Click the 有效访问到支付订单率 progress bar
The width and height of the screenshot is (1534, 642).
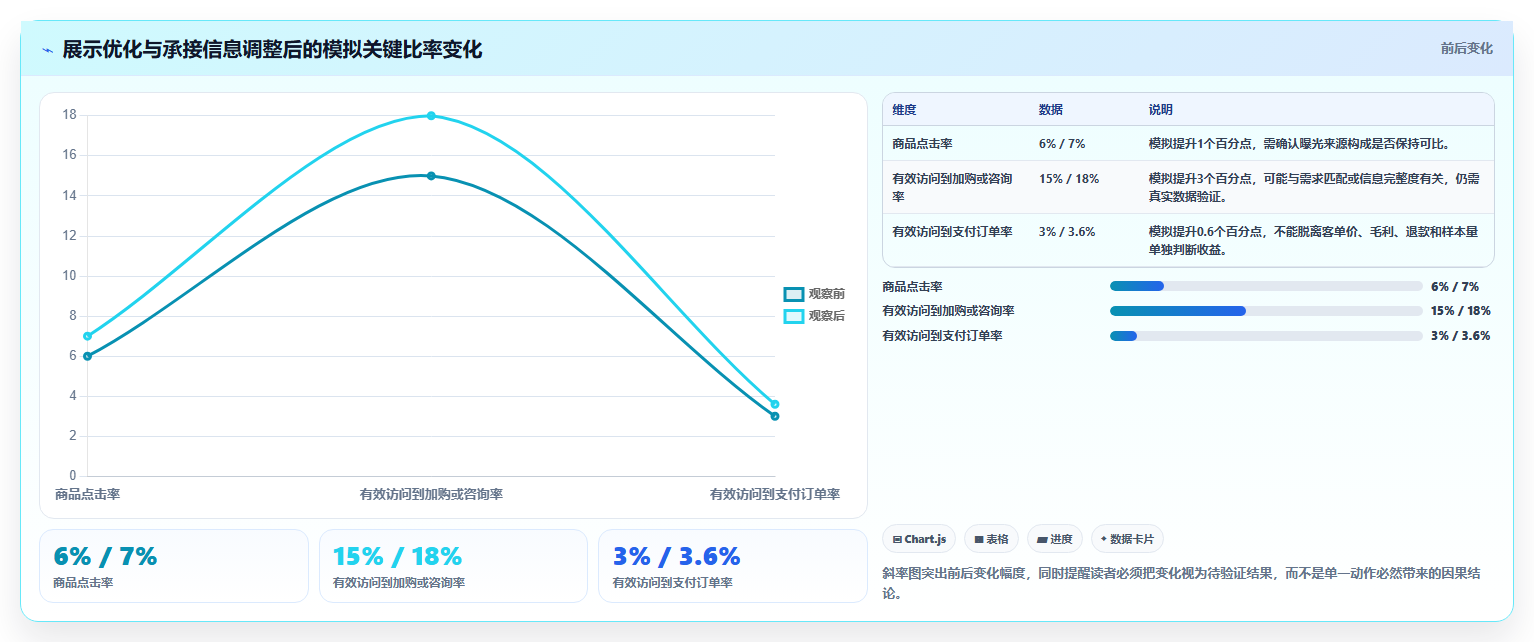pyautogui.click(x=1266, y=336)
